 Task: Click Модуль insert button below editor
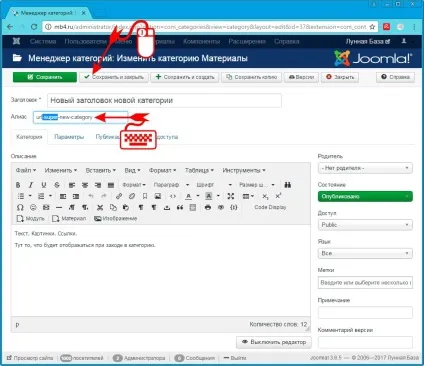click(30, 219)
